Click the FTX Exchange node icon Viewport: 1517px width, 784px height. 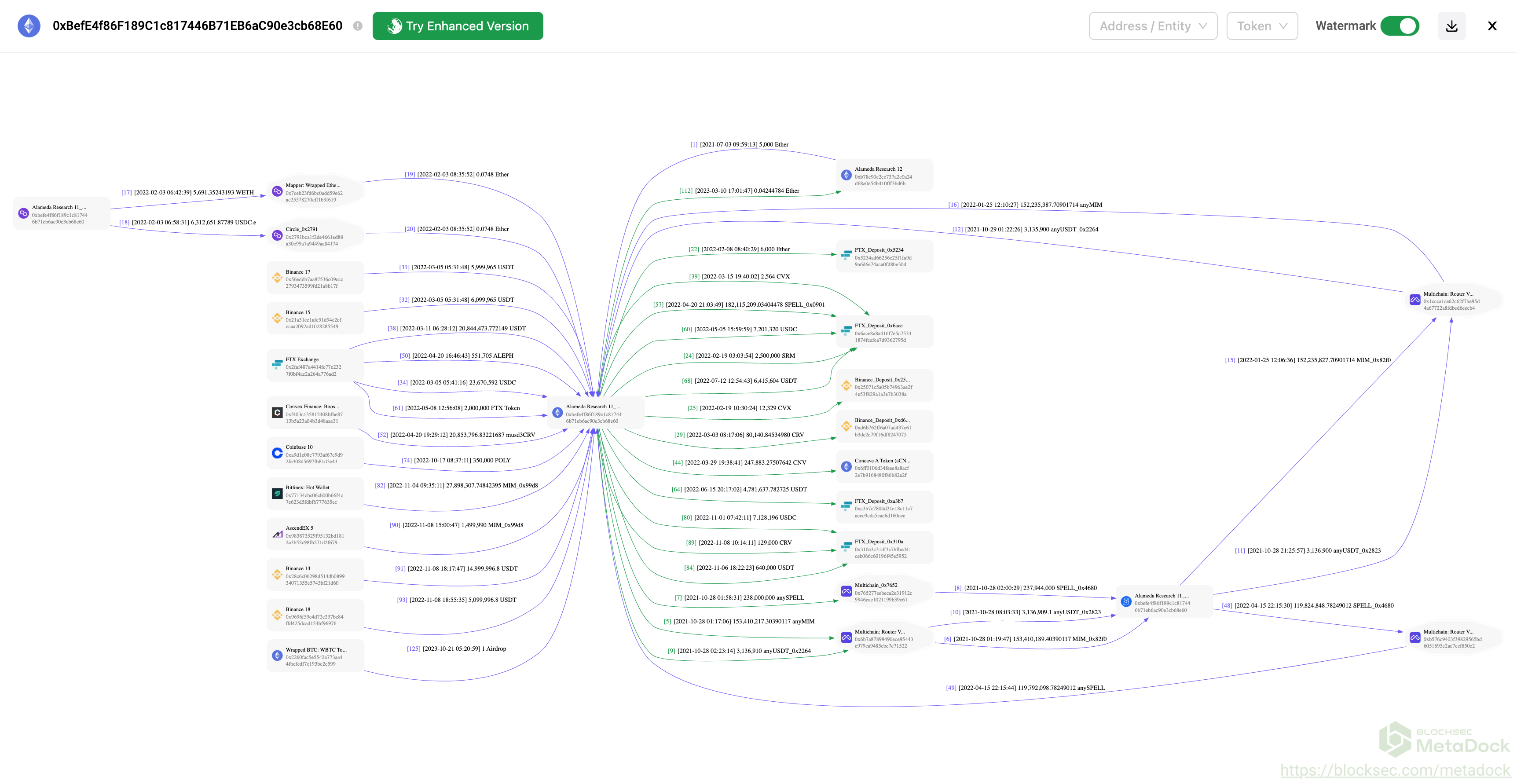point(277,365)
